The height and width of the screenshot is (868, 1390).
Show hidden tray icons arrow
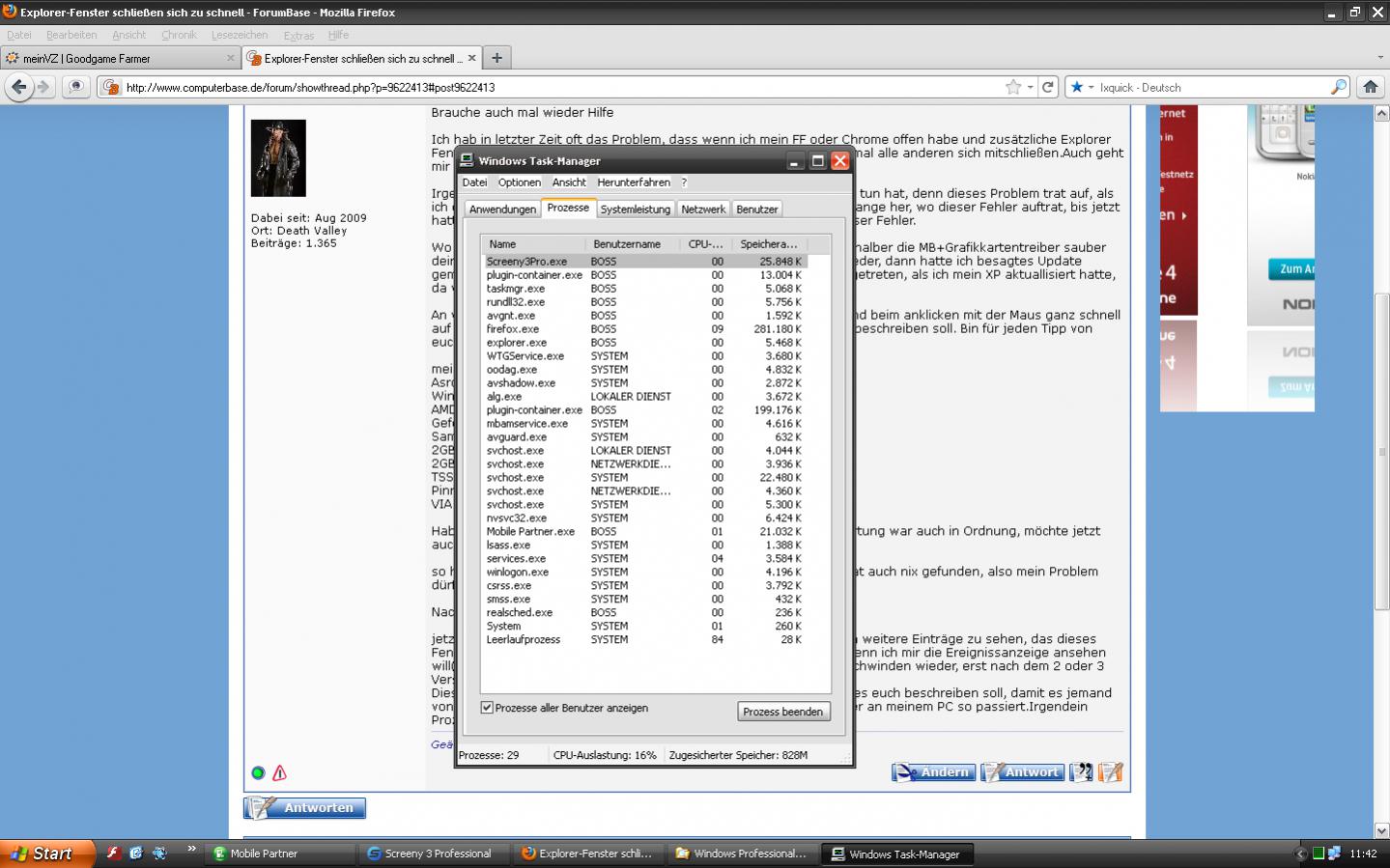click(x=1299, y=854)
